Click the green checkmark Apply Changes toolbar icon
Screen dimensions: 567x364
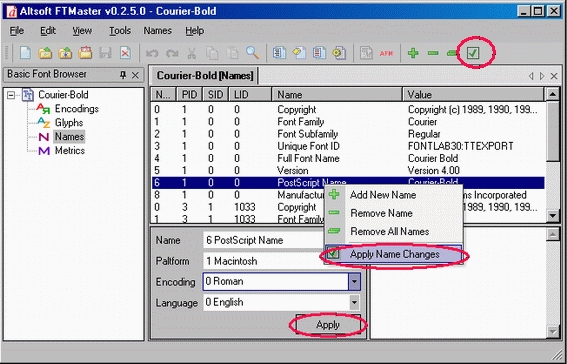coord(473,53)
